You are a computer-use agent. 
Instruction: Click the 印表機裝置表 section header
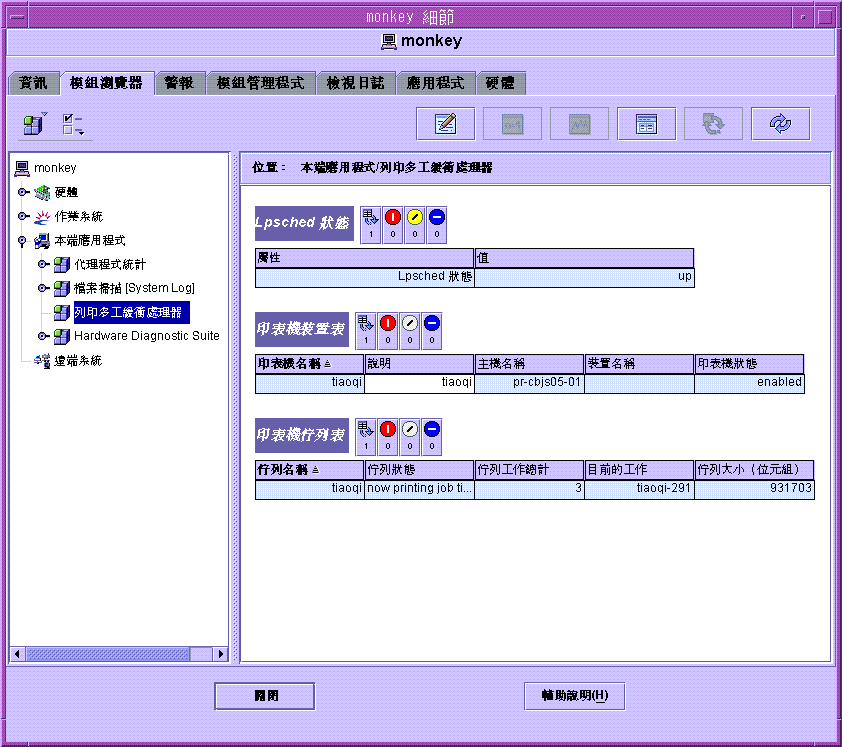(302, 329)
